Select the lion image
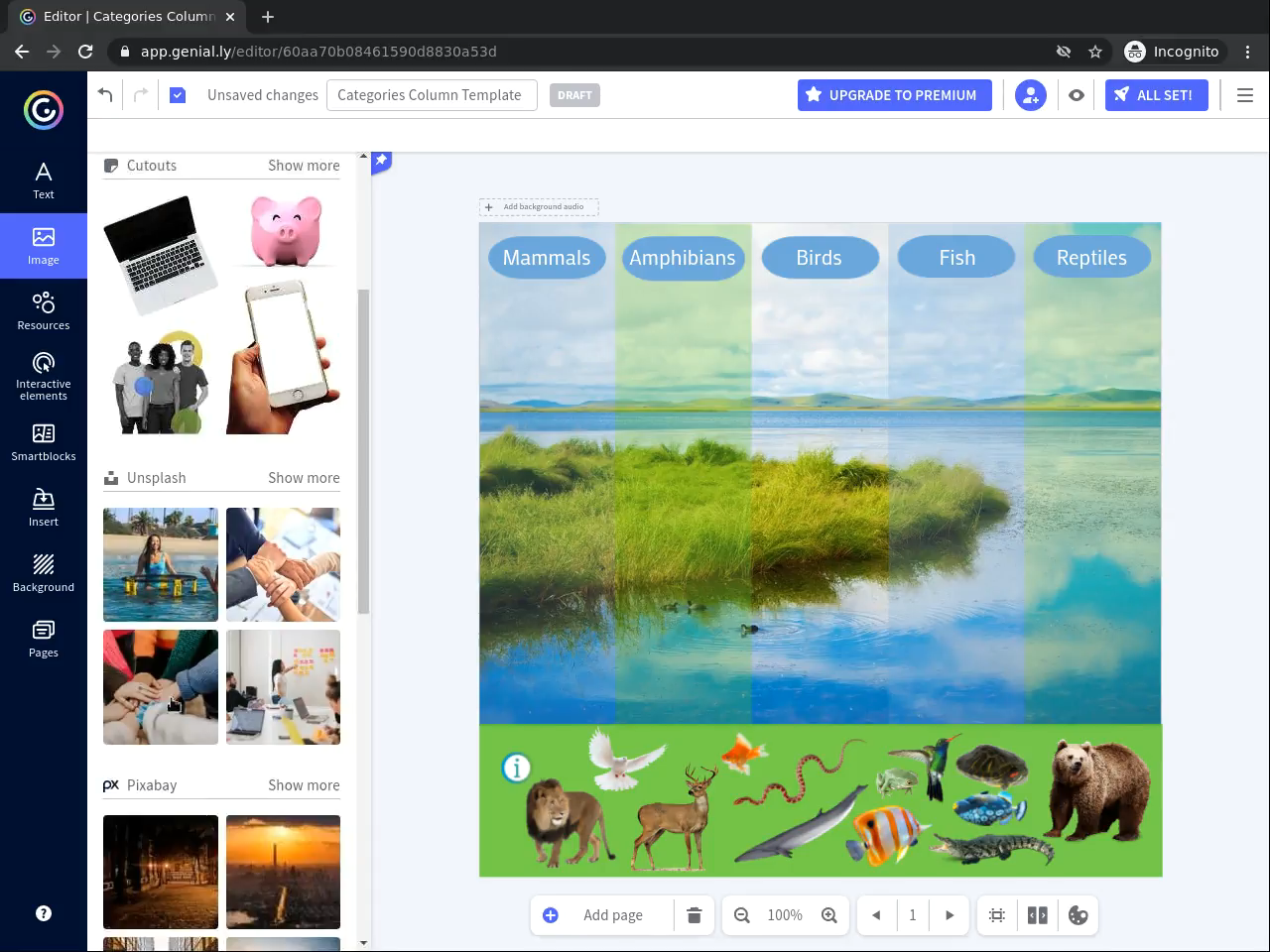Image resolution: width=1270 pixels, height=952 pixels. tap(568, 821)
